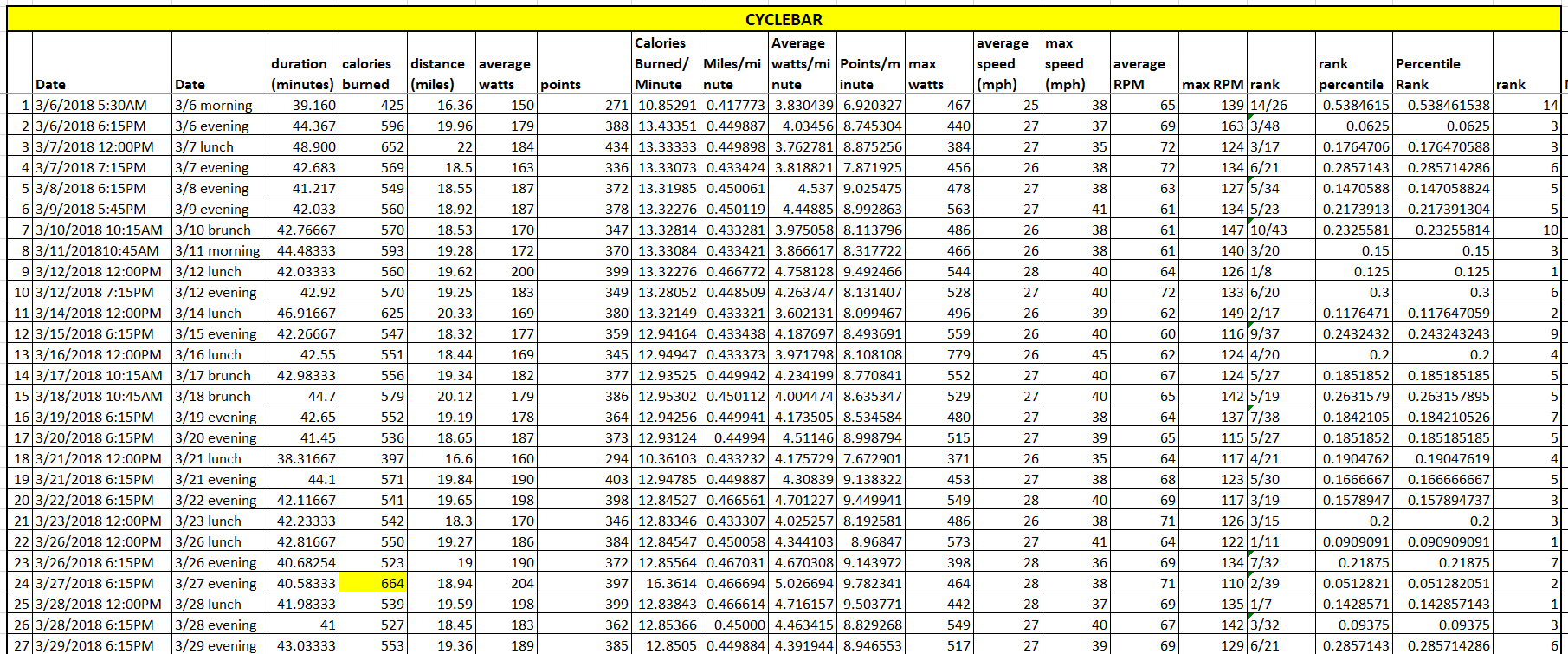Select the 'Calories Burned/Minute' header
The image size is (1568, 654).
click(x=665, y=62)
